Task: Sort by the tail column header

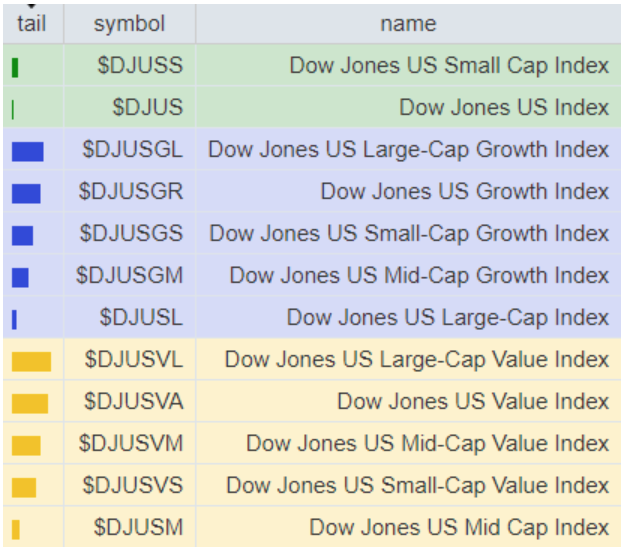Action: click(32, 23)
